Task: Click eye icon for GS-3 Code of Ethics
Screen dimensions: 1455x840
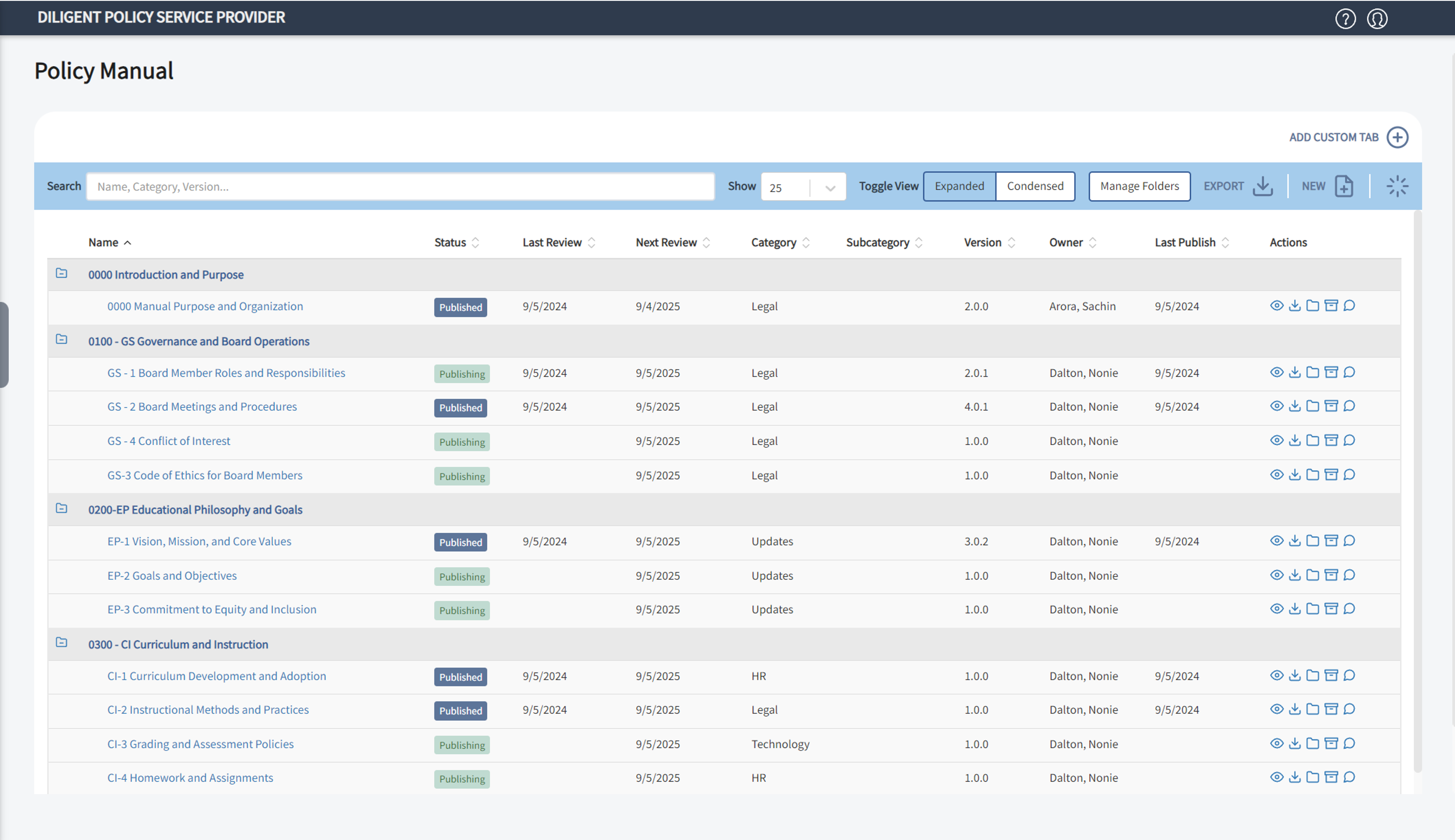Action: (1277, 475)
